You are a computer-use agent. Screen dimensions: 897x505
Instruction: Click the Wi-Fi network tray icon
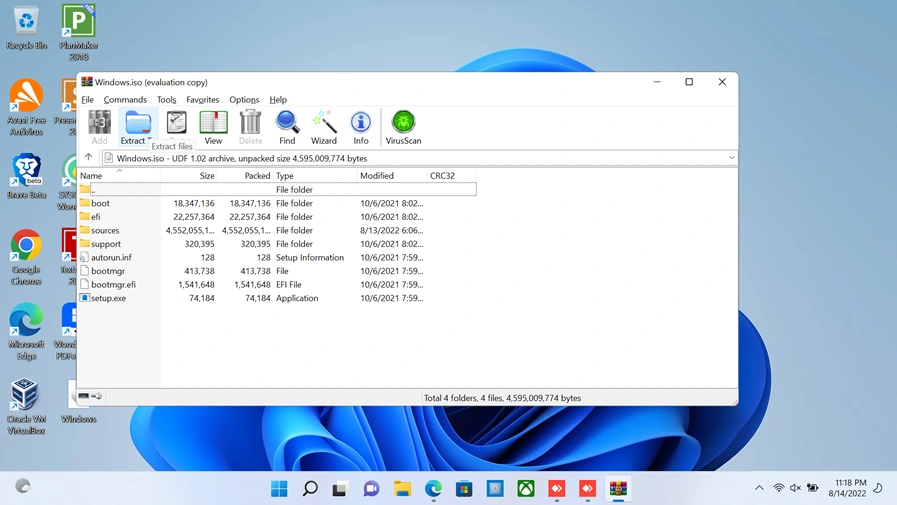[779, 488]
